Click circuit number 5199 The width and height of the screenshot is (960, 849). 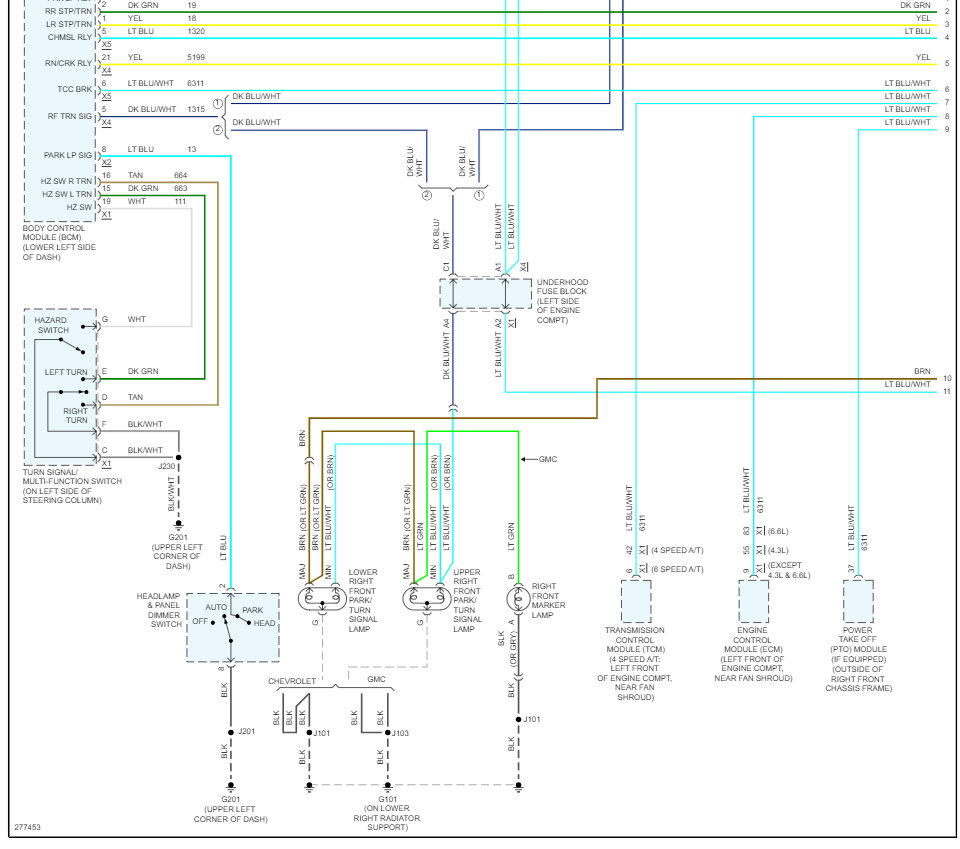tap(196, 58)
